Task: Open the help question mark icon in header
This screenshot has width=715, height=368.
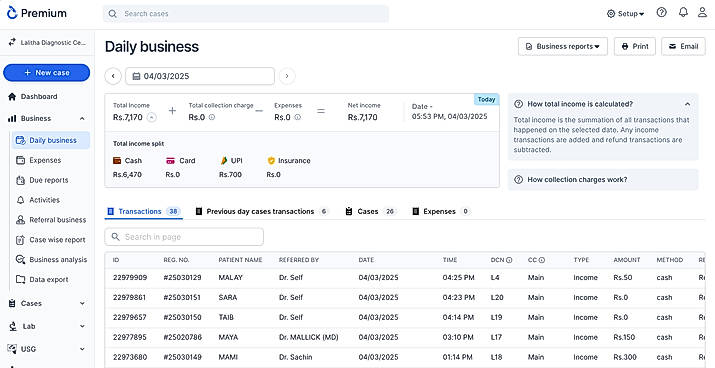Action: pyautogui.click(x=661, y=13)
